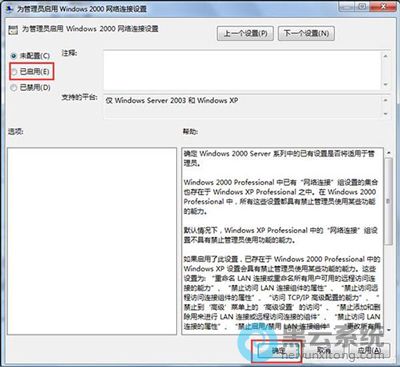Click the supported platform scroll down arrow
The image size is (400, 367).
click(386, 114)
